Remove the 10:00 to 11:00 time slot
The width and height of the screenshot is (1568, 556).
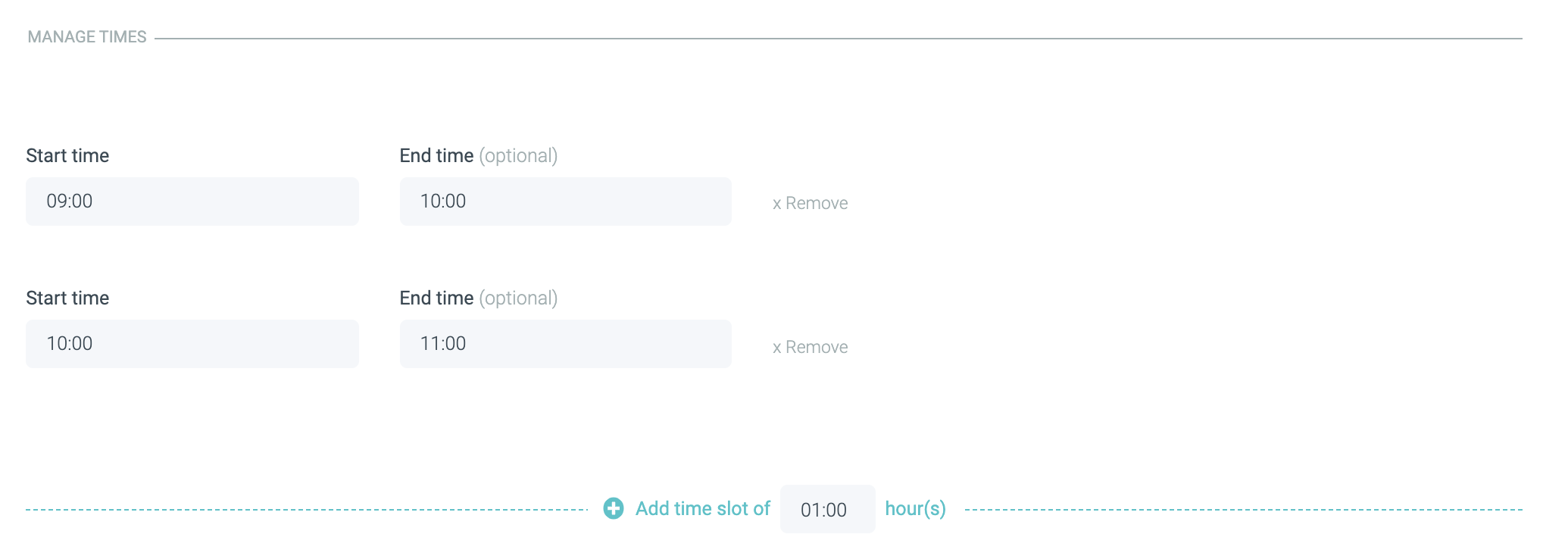[816, 347]
